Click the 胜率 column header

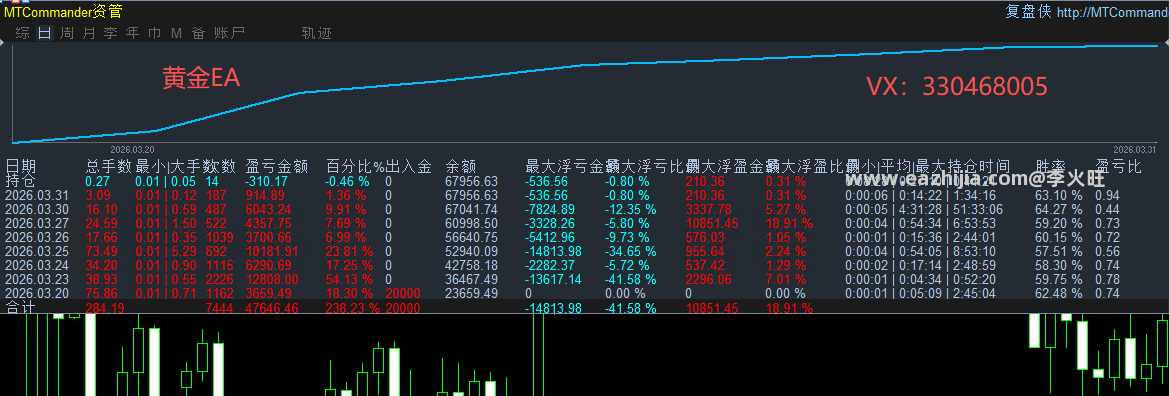[1050, 166]
